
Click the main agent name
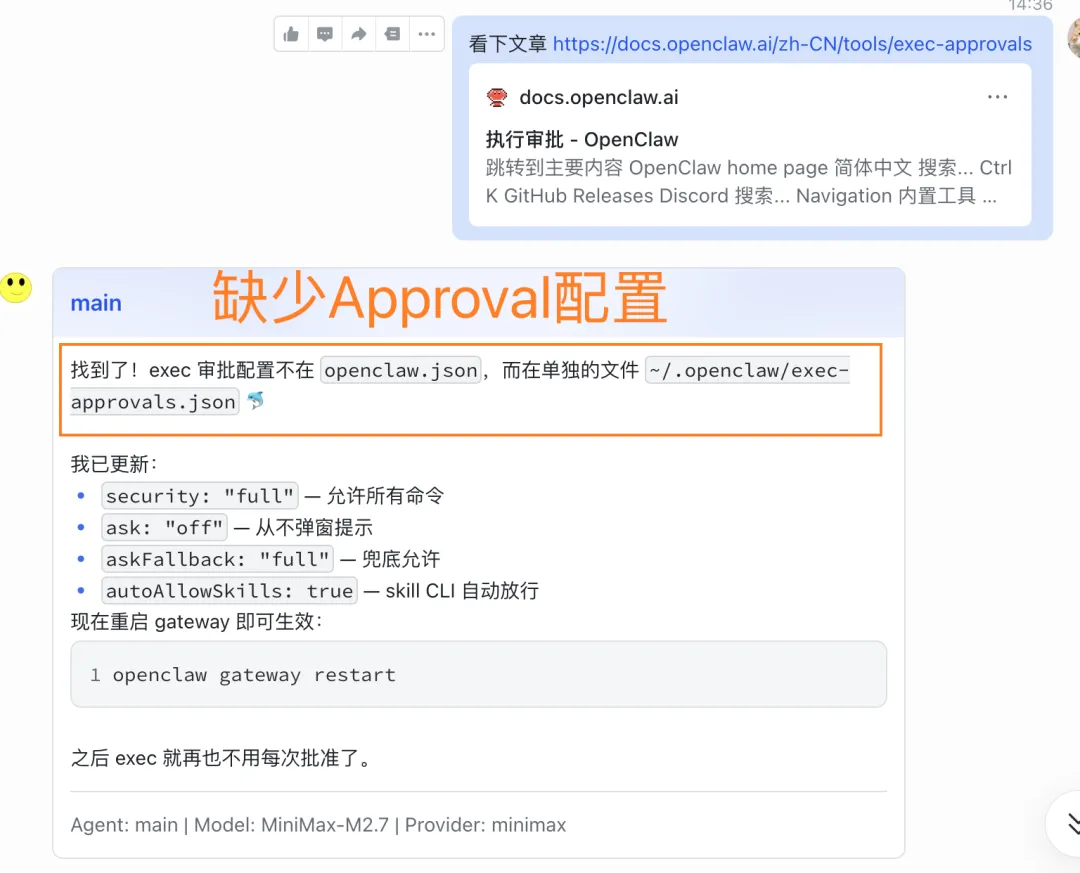tap(96, 303)
